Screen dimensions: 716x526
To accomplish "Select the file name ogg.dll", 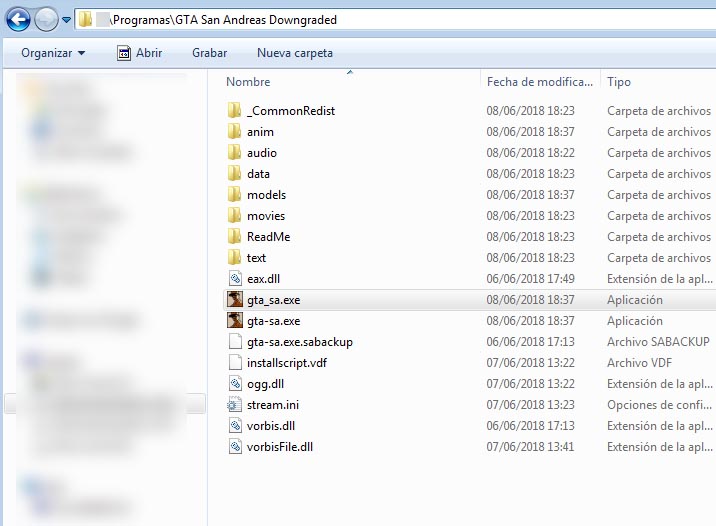I will [x=265, y=384].
